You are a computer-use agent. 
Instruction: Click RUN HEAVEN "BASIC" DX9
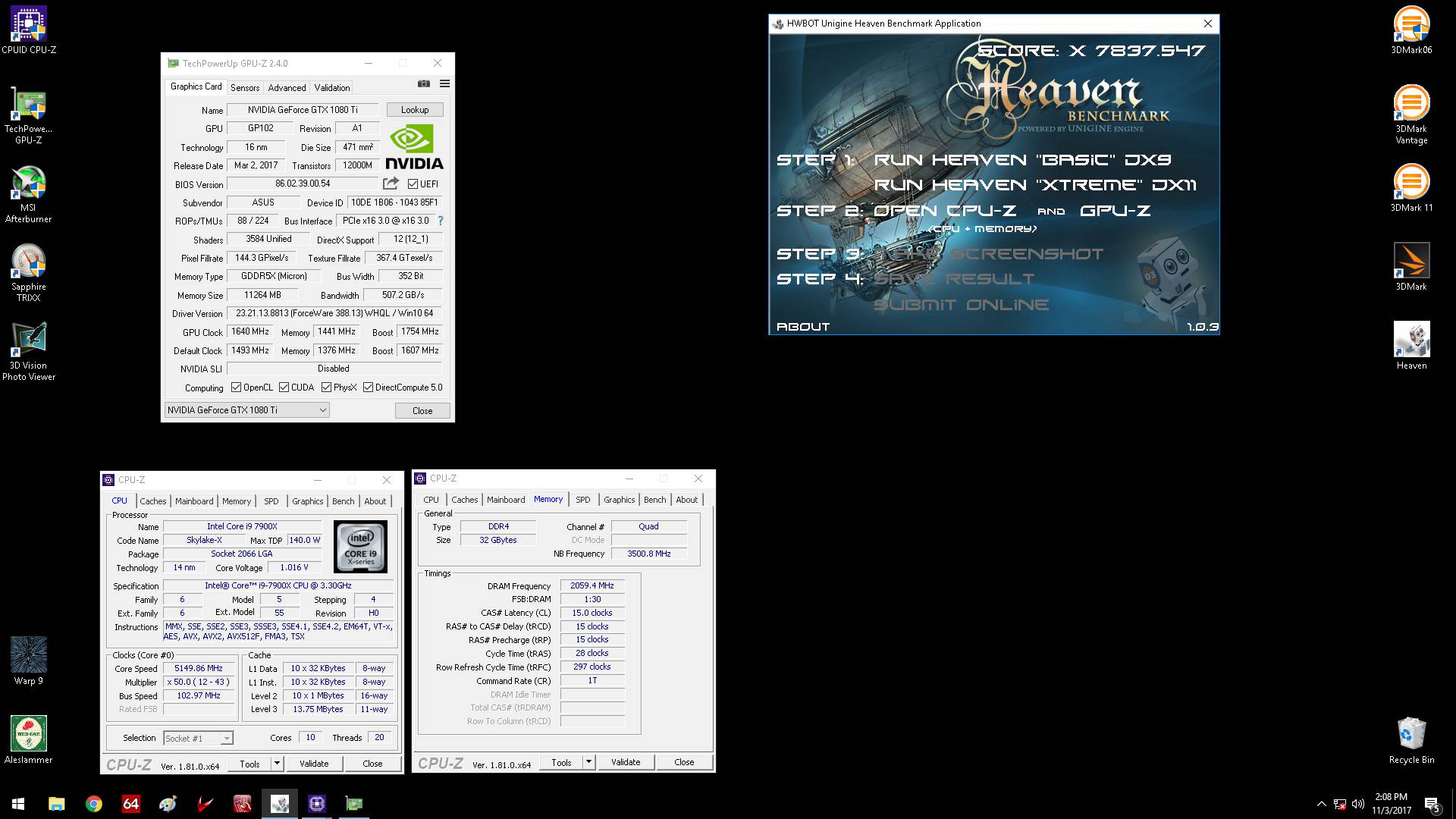(1022, 160)
